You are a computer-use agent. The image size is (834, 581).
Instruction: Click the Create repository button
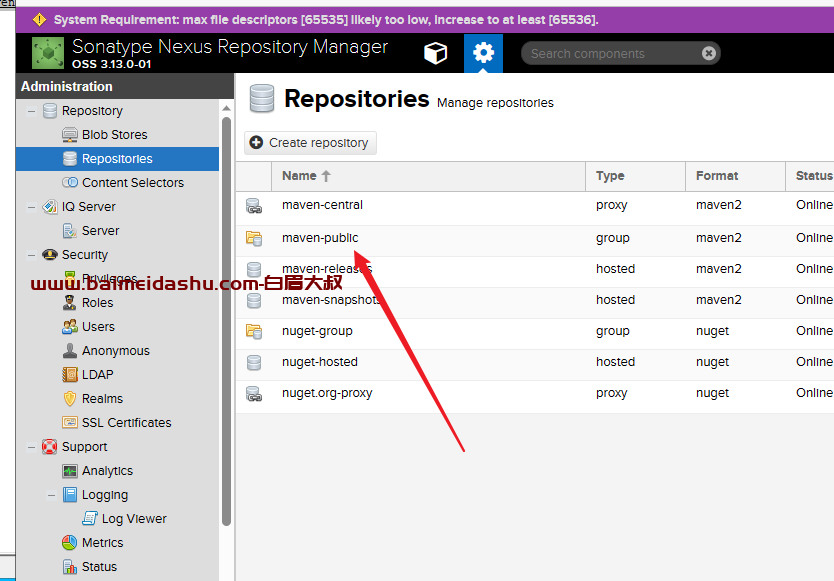pyautogui.click(x=310, y=143)
